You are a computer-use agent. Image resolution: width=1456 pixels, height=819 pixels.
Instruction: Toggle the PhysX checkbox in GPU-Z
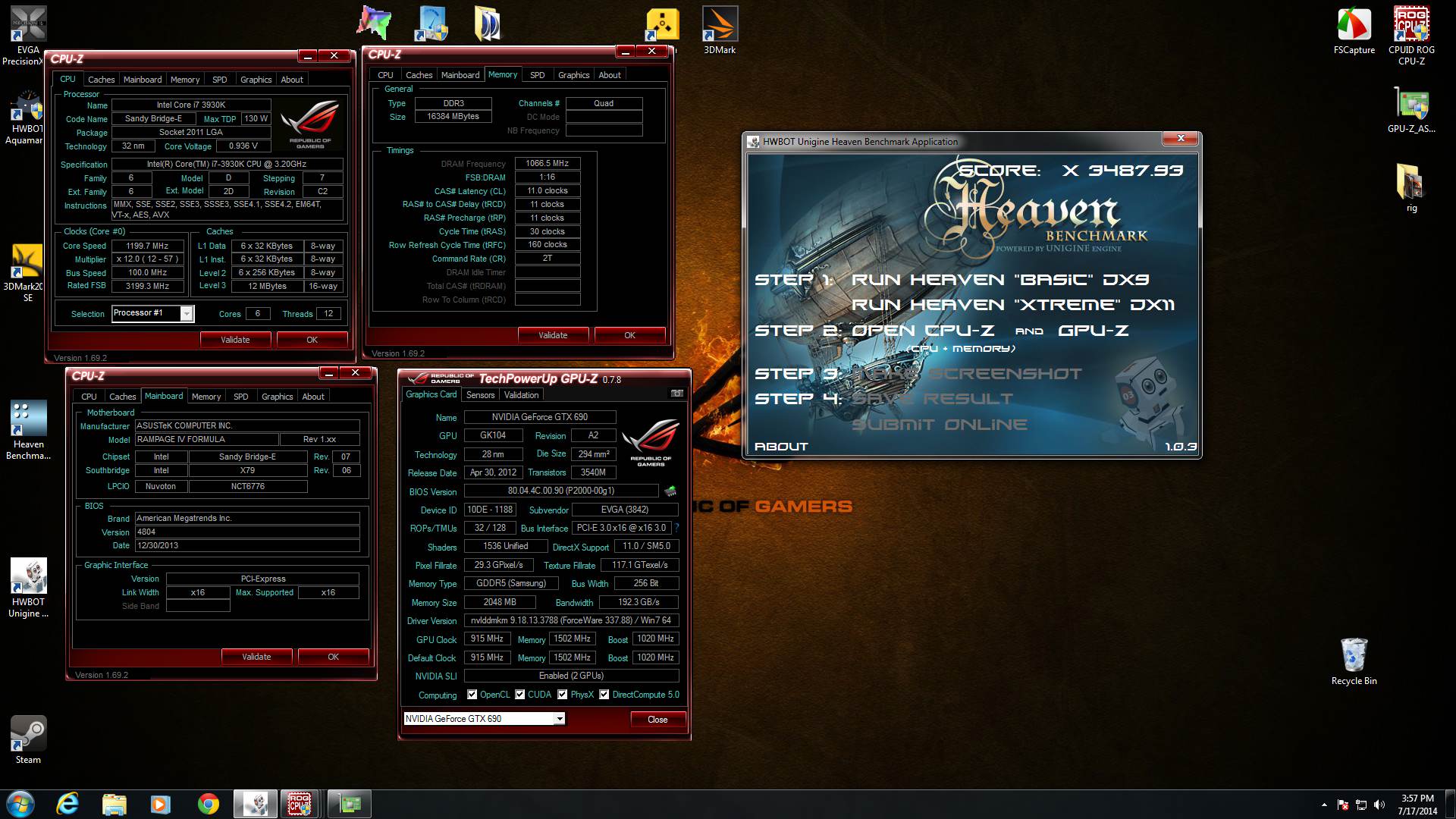562,695
